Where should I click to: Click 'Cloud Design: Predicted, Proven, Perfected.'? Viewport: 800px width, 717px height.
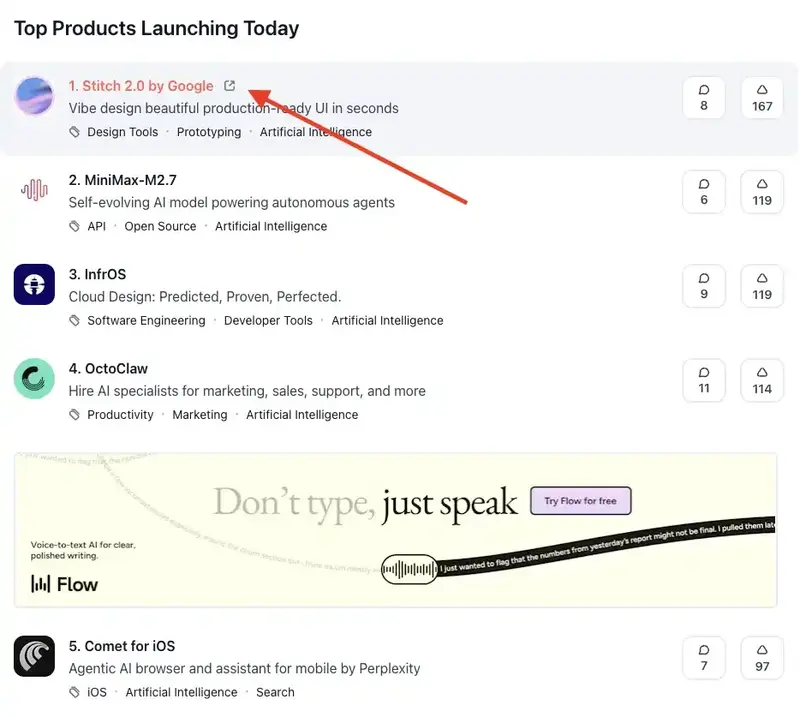pyautogui.click(x=205, y=297)
